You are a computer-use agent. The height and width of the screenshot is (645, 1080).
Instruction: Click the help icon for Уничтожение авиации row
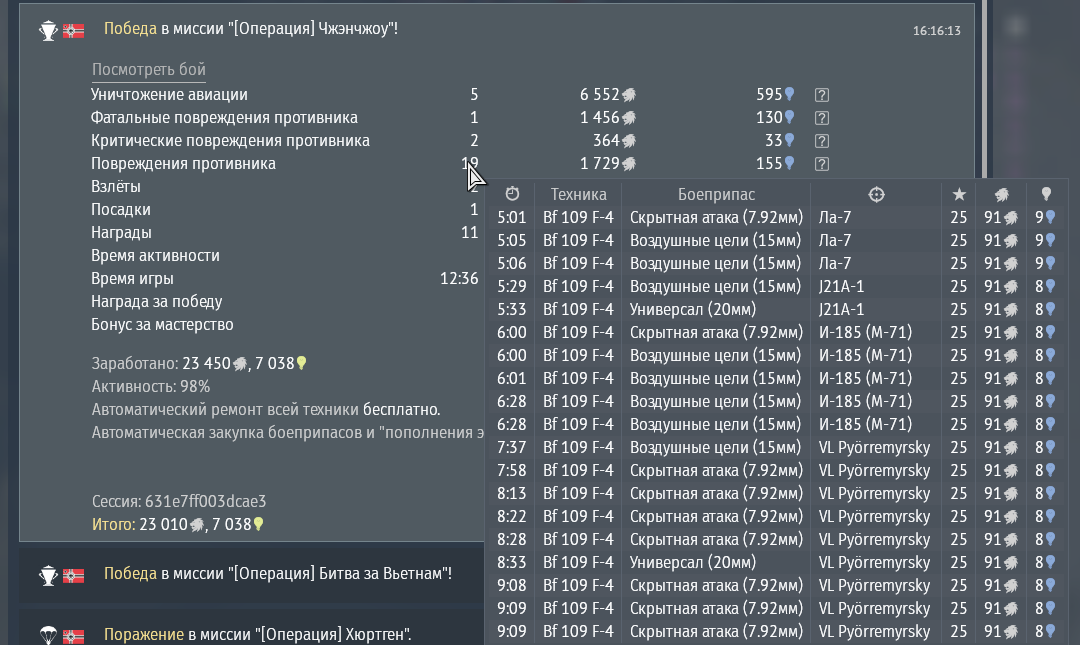tap(822, 95)
